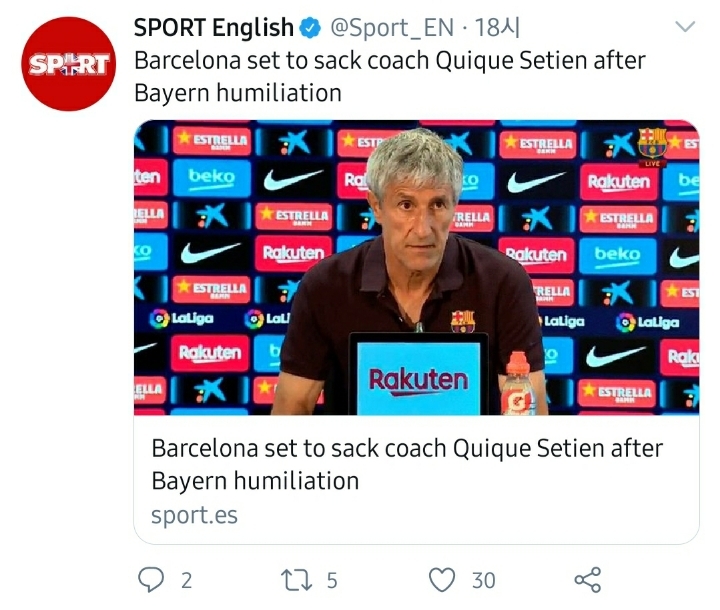Open the share icon menu
Image resolution: width=720 pixels, height=610 pixels.
587,578
